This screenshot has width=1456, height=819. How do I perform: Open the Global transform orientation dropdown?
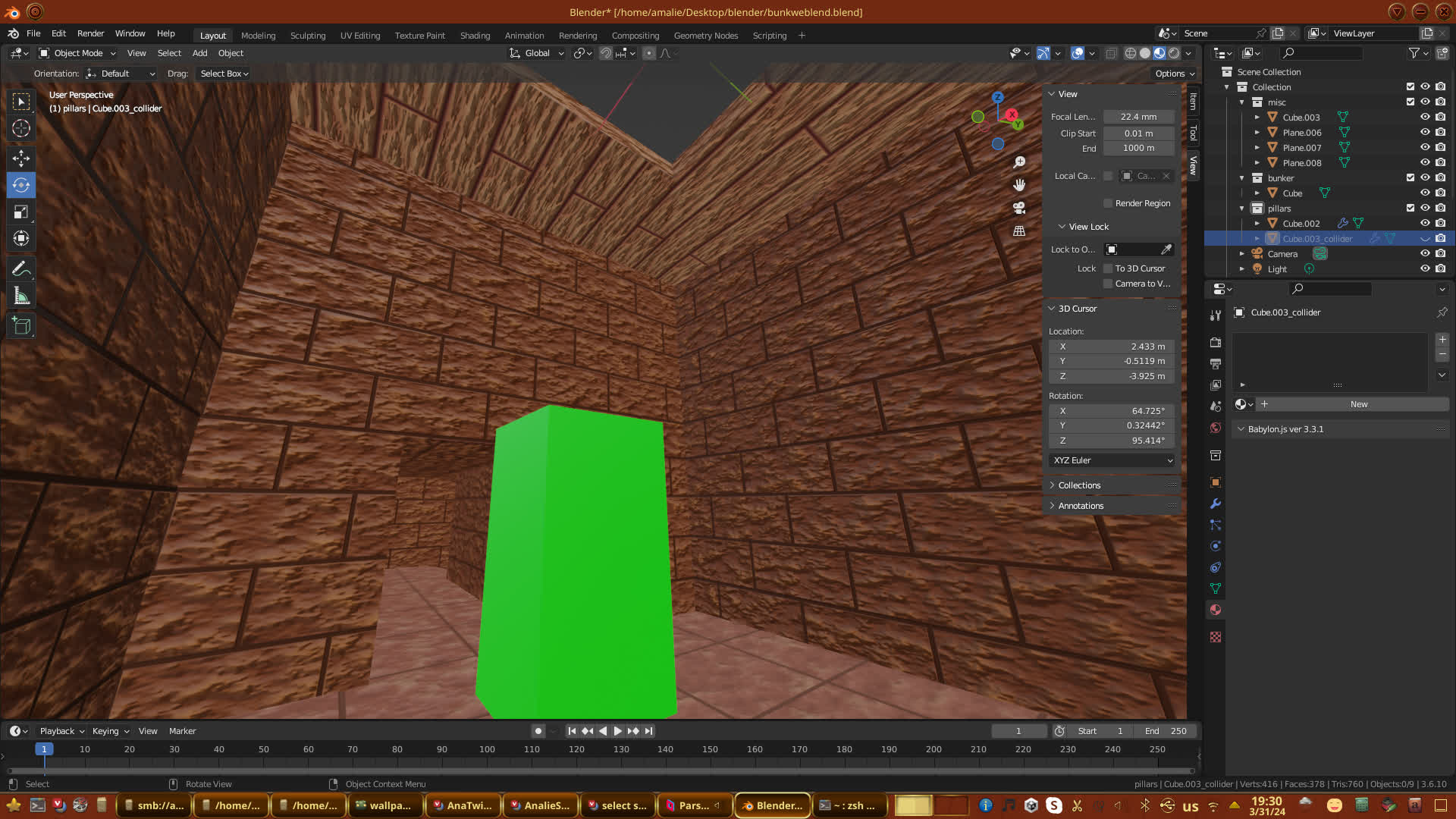tap(537, 53)
